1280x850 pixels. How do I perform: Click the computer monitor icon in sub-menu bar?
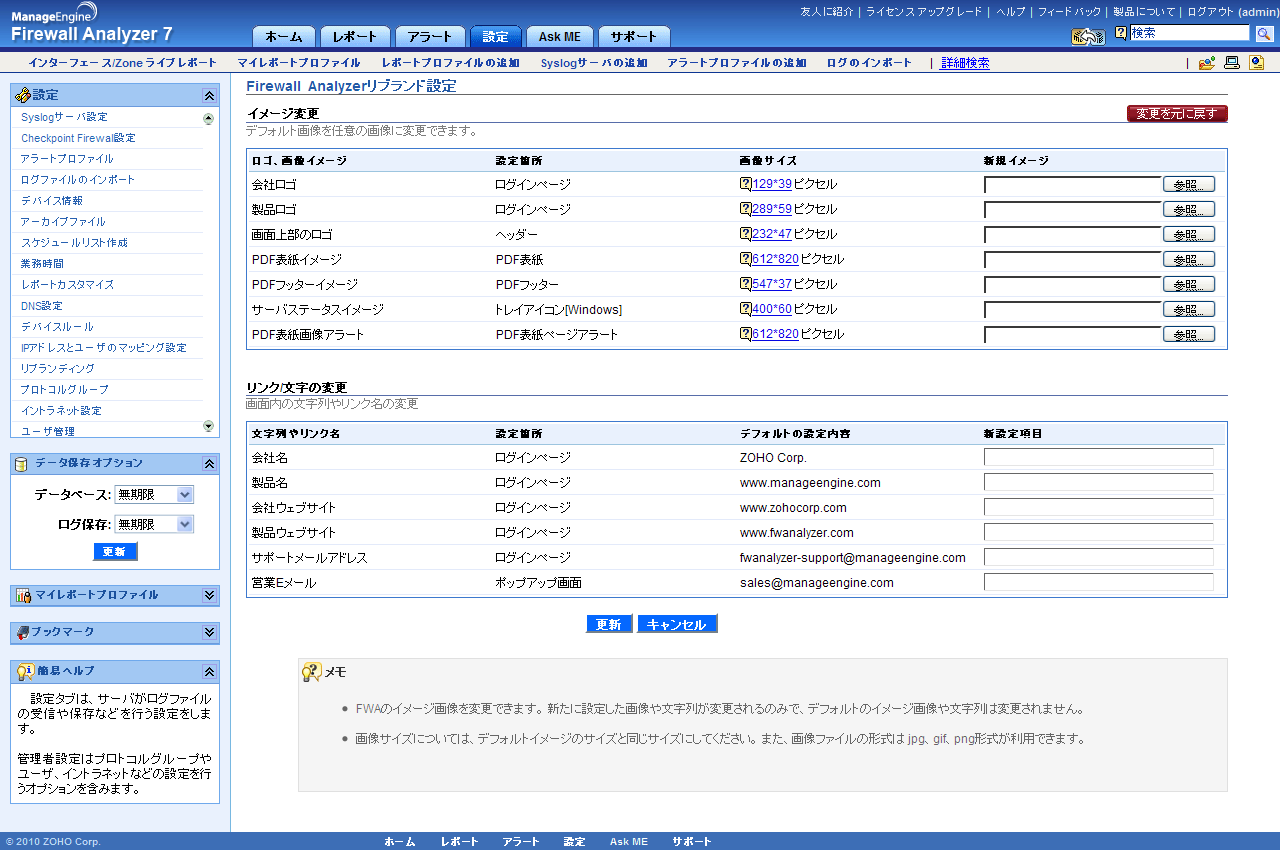coord(1232,63)
